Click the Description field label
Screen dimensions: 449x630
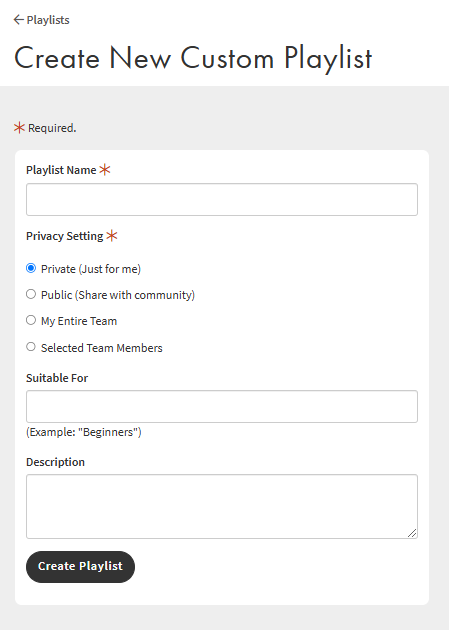point(55,462)
